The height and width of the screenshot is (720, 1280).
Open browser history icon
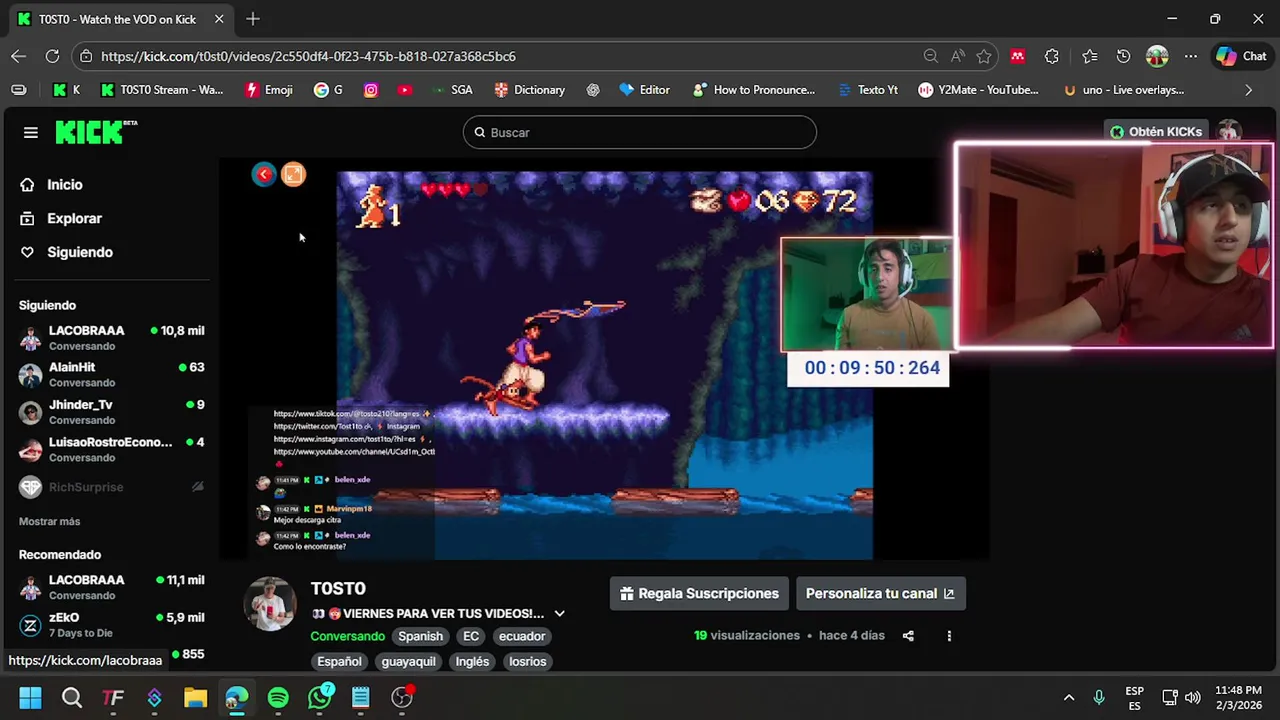[1123, 56]
